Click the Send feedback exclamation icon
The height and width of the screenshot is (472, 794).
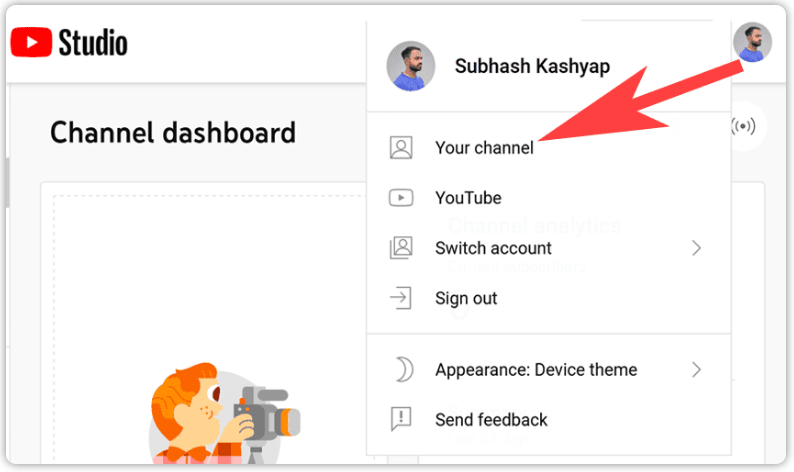click(x=401, y=419)
